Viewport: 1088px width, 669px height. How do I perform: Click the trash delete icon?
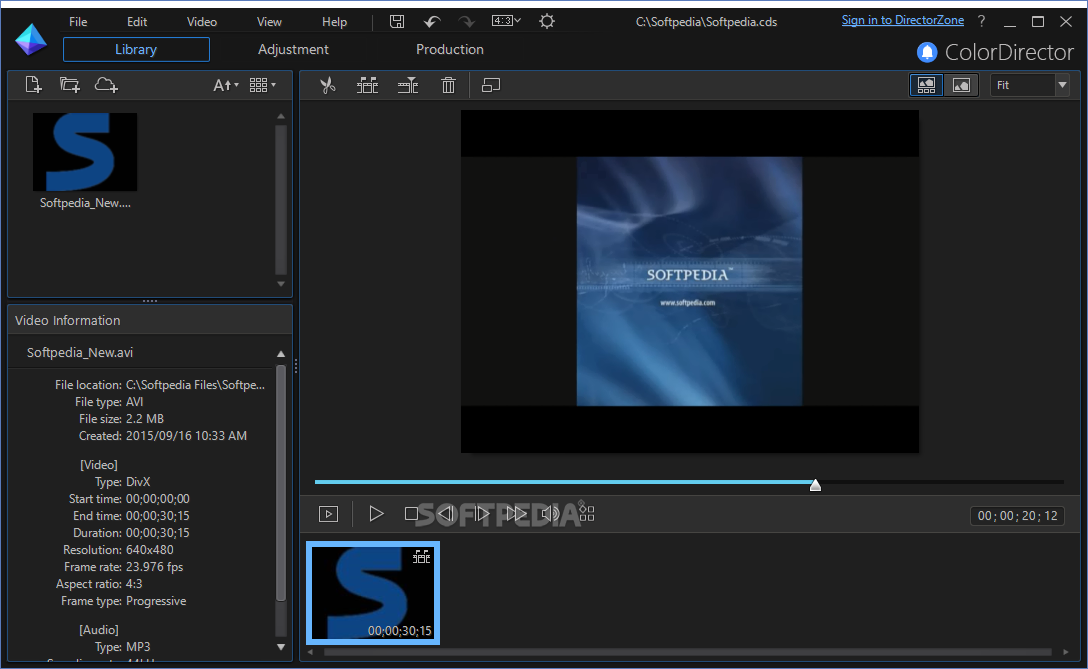tap(448, 85)
